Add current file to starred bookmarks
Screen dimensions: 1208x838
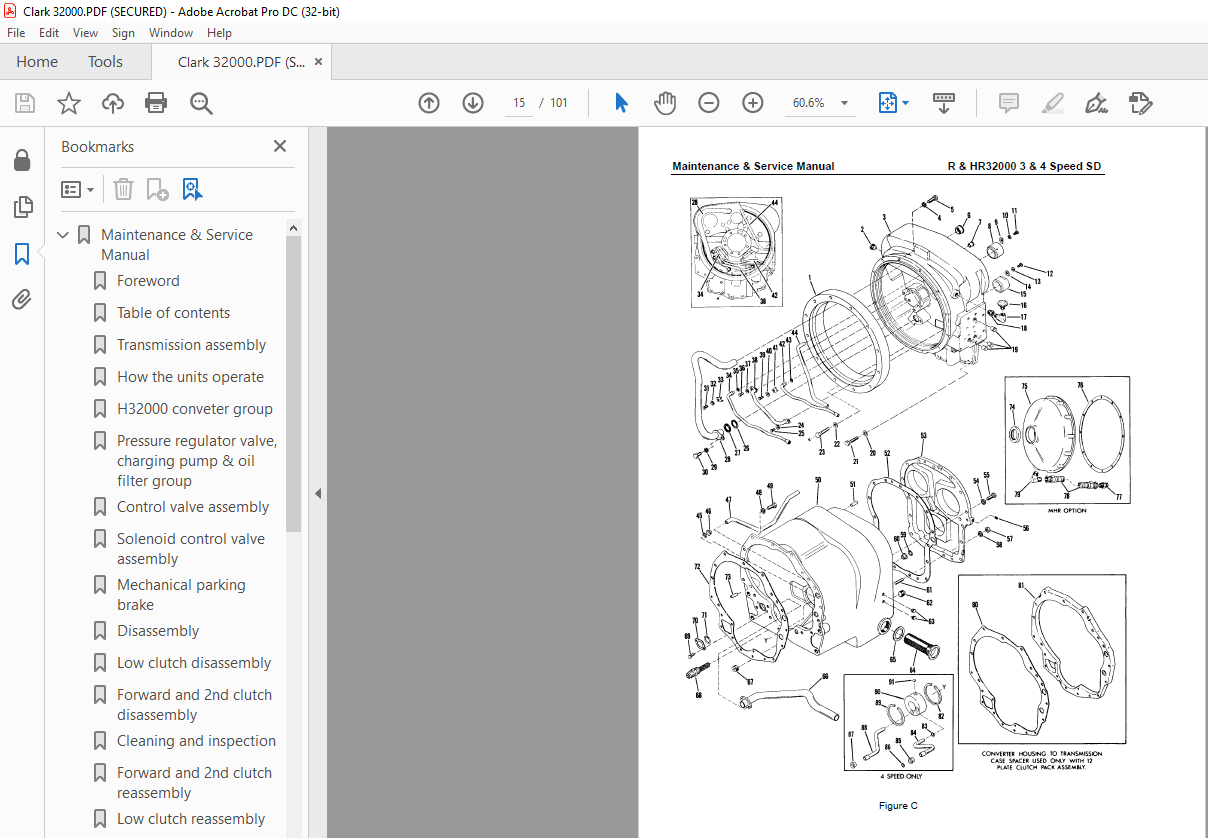coord(69,103)
